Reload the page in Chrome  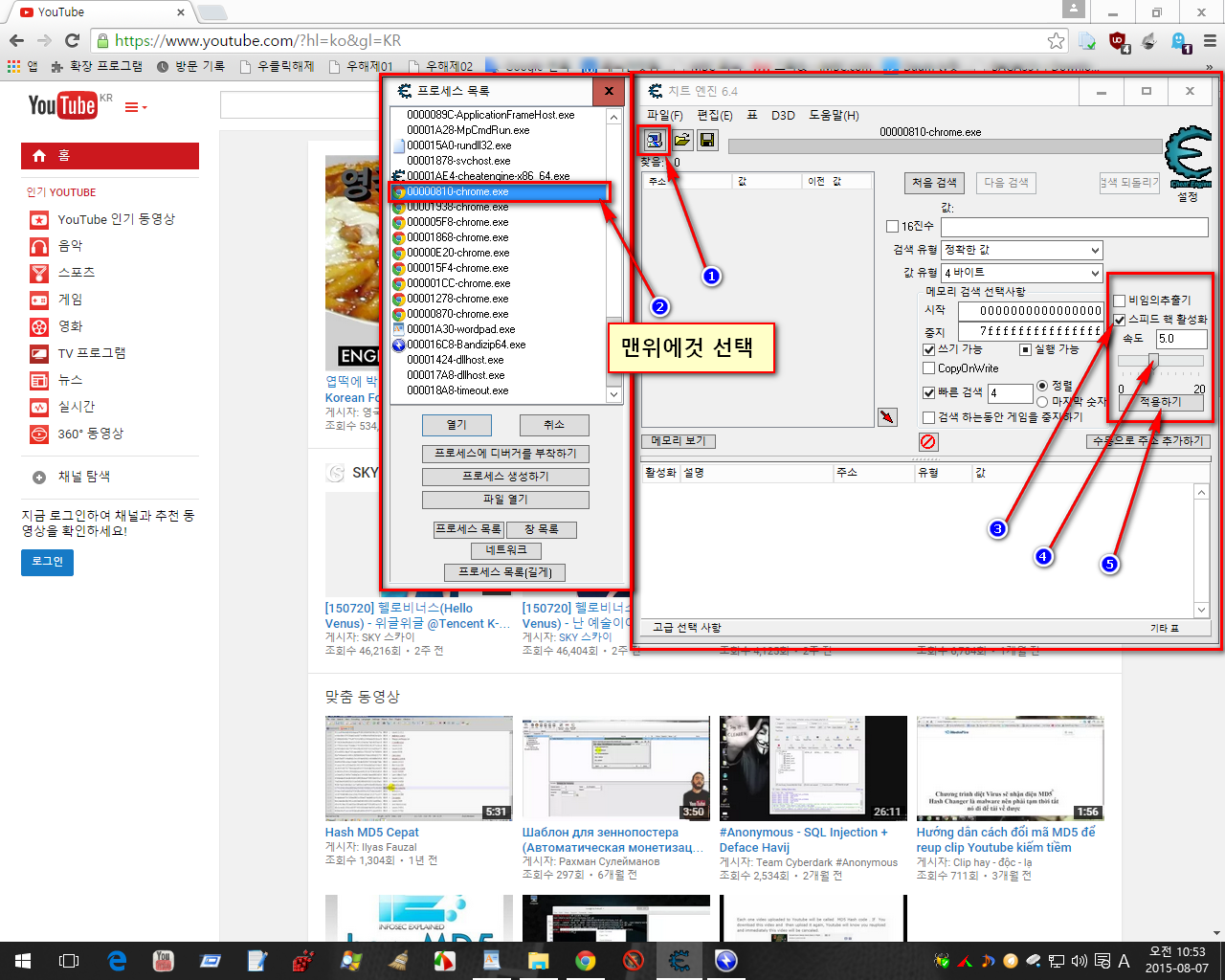[x=72, y=40]
